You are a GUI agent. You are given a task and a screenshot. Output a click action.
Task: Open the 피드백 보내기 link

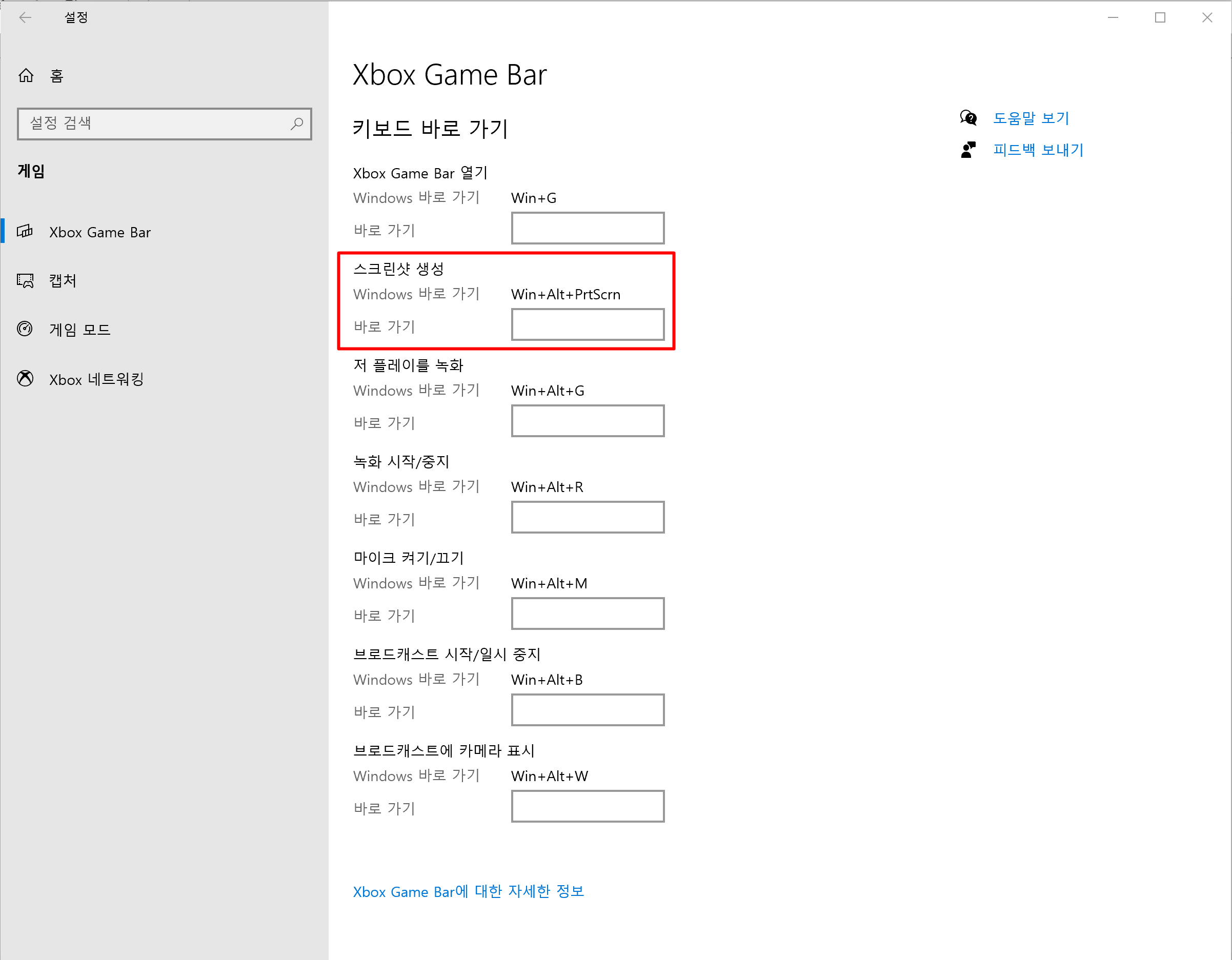[1038, 150]
